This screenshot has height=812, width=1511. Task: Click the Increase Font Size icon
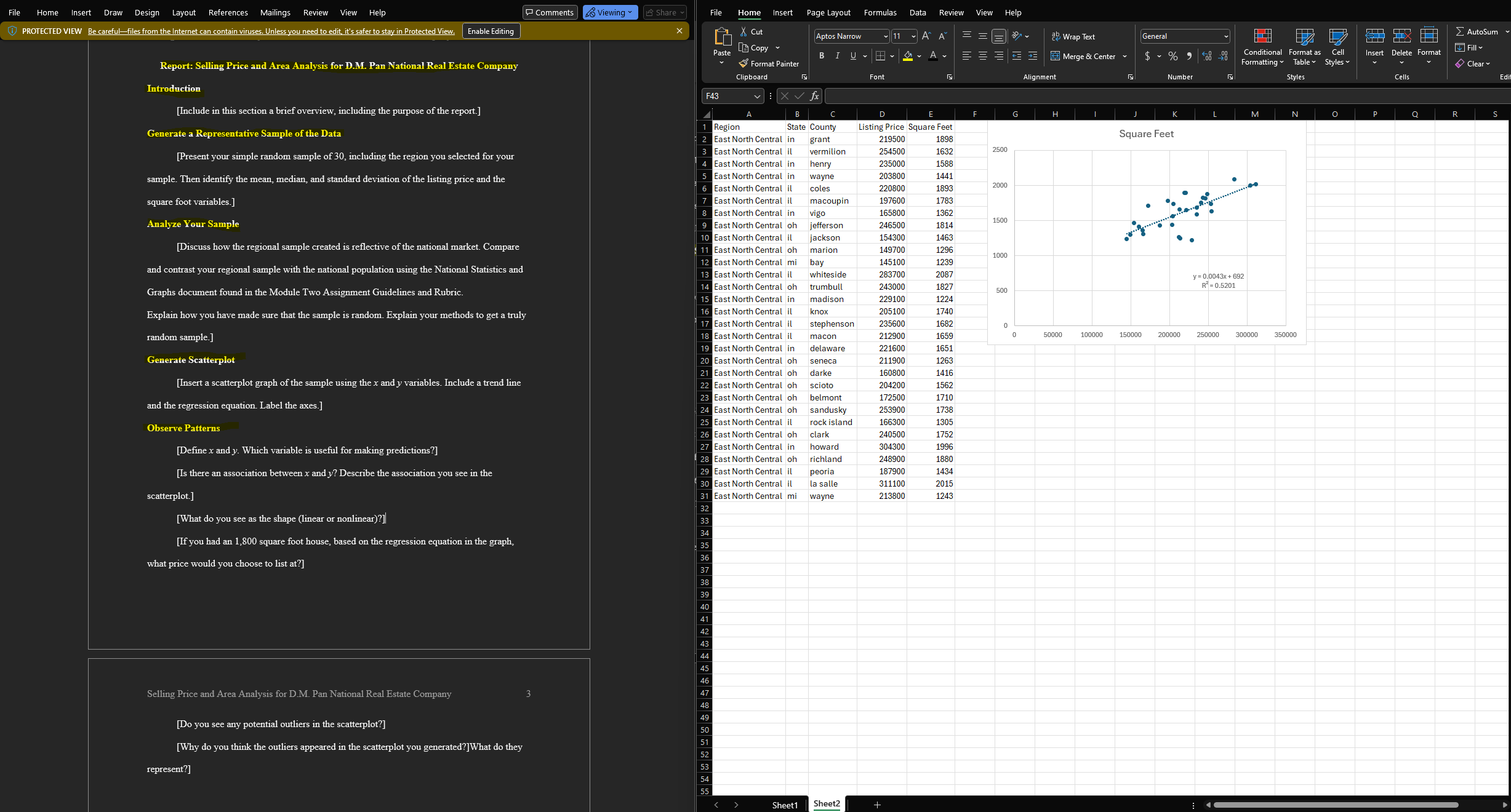[926, 36]
